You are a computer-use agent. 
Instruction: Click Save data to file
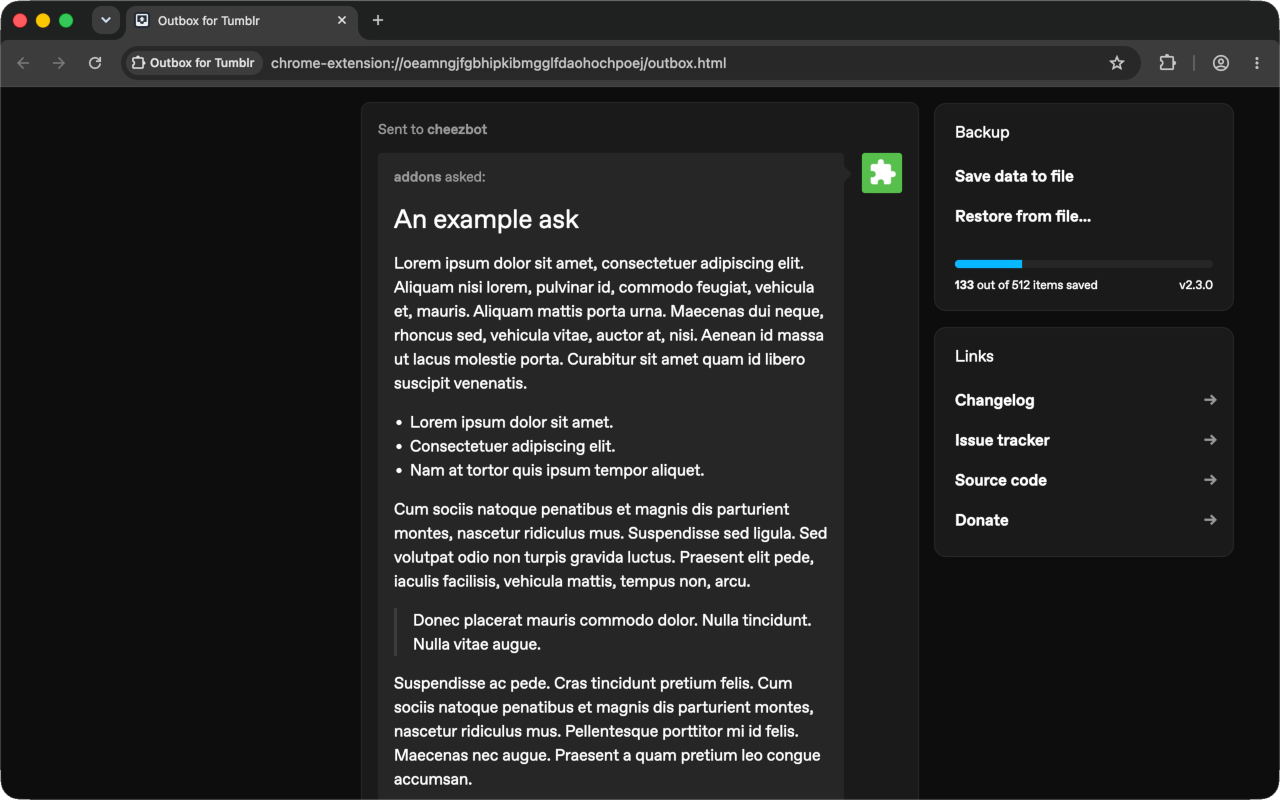(x=1014, y=176)
